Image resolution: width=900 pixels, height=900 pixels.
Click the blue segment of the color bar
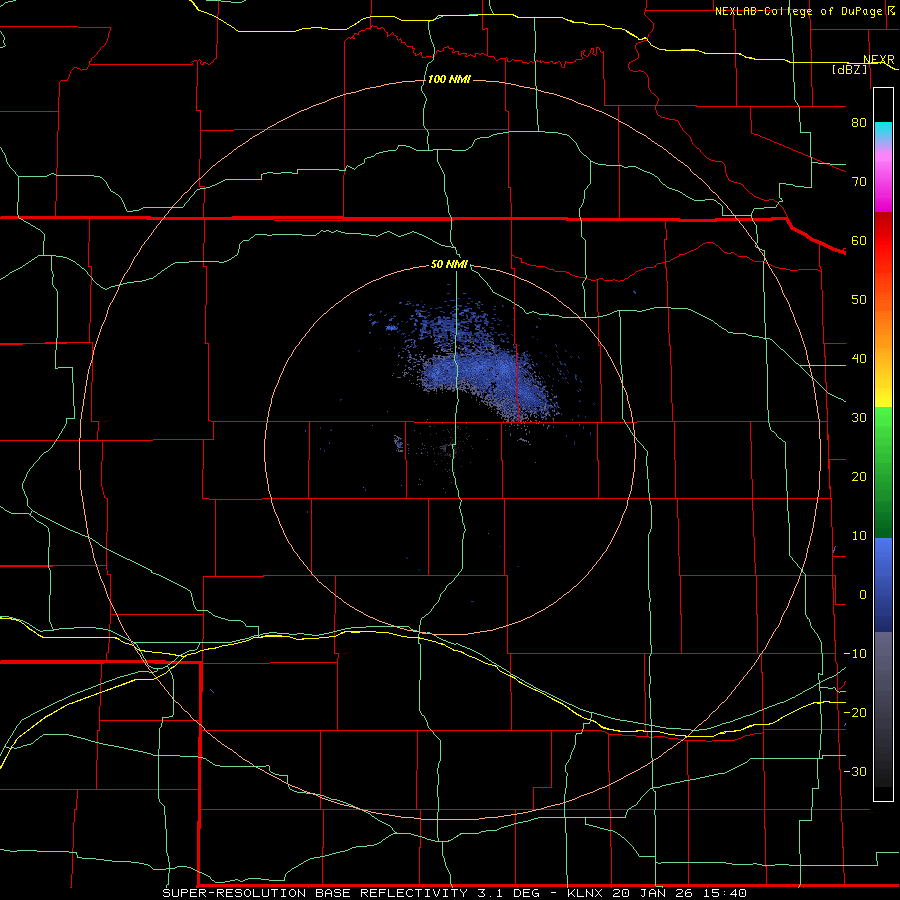point(883,585)
